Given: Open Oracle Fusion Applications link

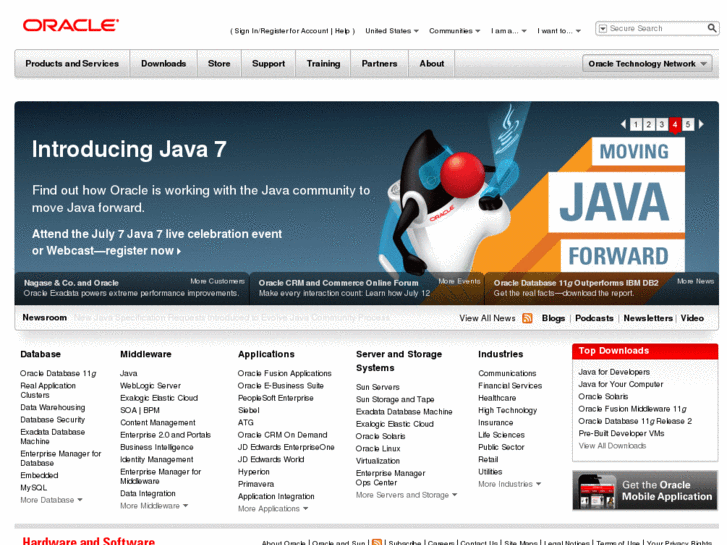Looking at the screenshot, I should point(284,373).
